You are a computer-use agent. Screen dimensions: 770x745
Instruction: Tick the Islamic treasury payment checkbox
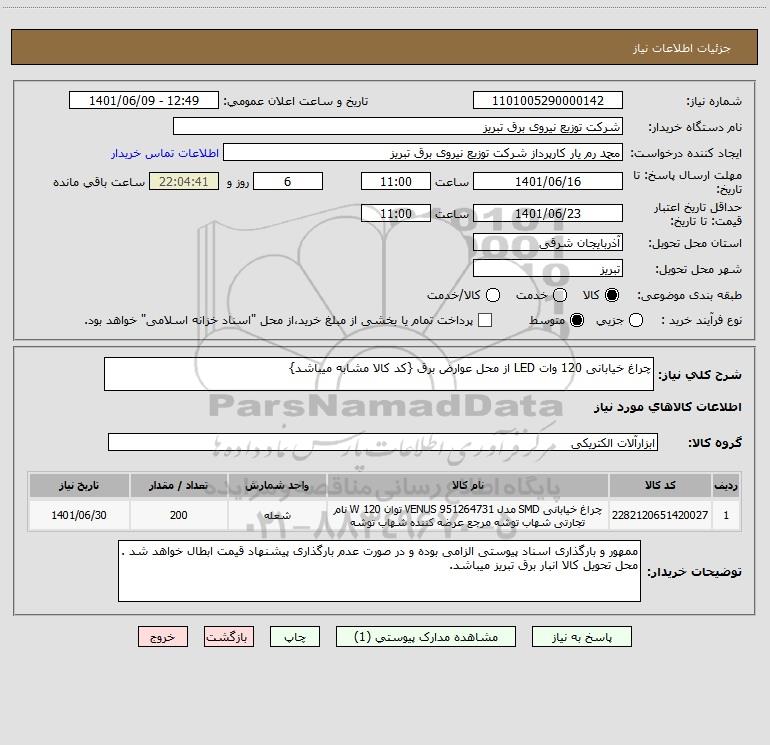click(485, 320)
